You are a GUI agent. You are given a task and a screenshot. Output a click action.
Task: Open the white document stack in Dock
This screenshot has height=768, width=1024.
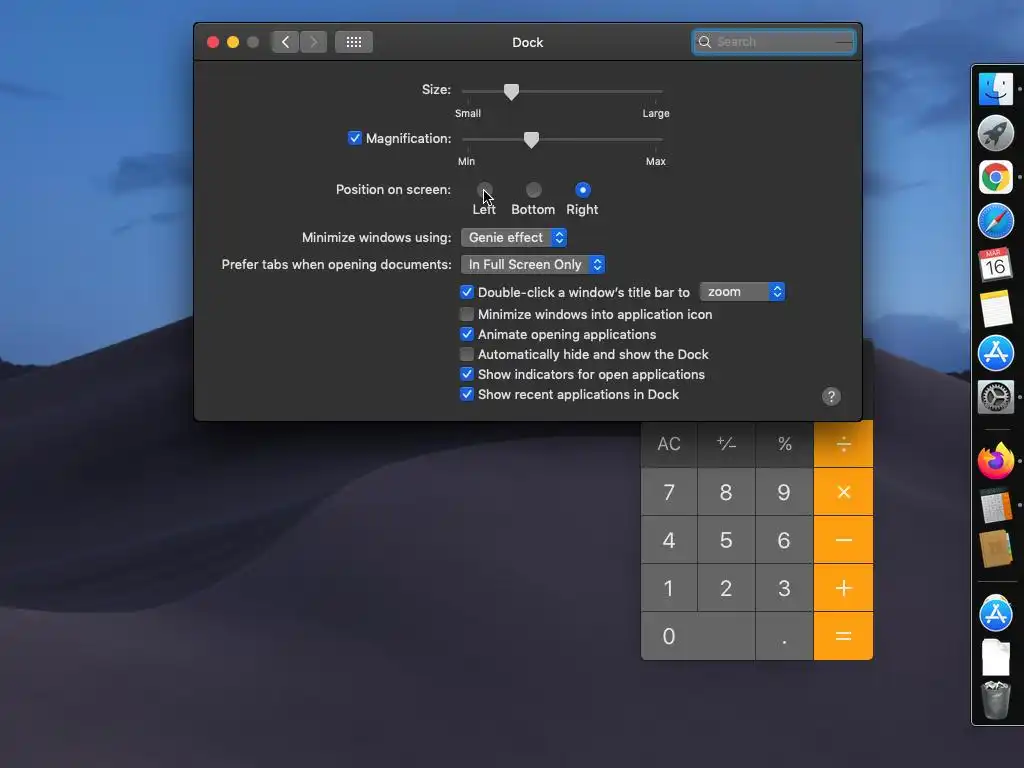click(995, 657)
